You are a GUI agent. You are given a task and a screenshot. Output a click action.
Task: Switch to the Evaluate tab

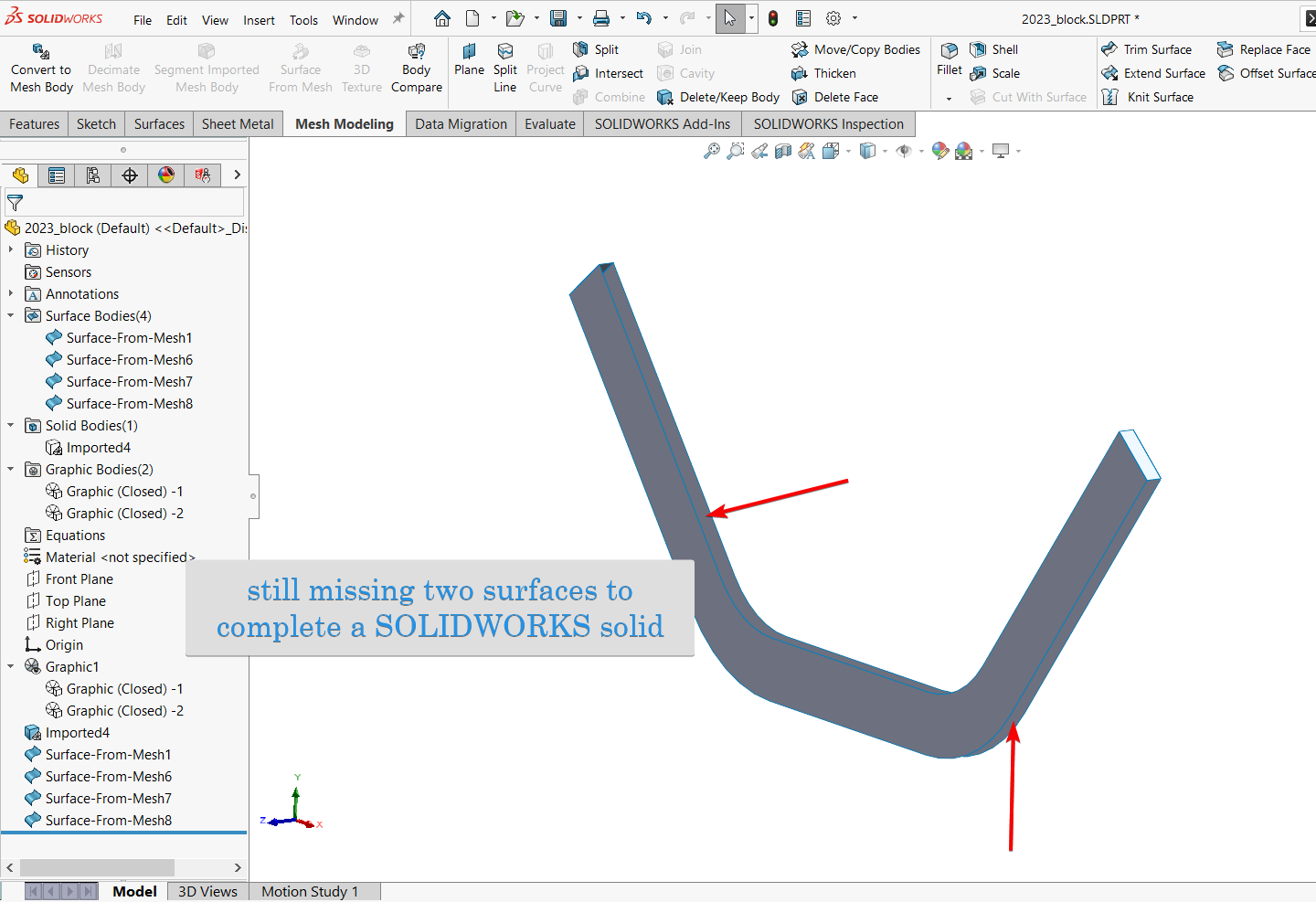pyautogui.click(x=550, y=124)
